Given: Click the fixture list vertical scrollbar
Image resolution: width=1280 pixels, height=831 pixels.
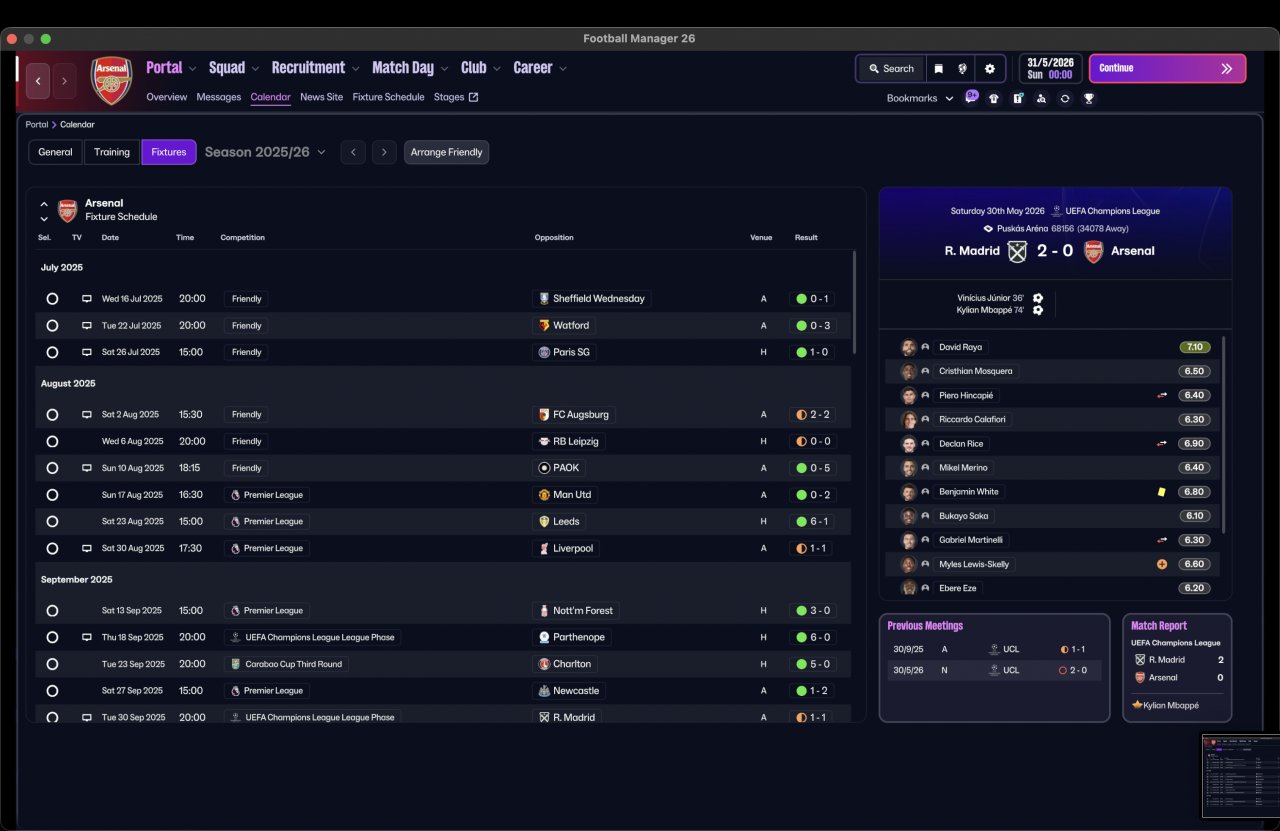Looking at the screenshot, I should click(854, 302).
